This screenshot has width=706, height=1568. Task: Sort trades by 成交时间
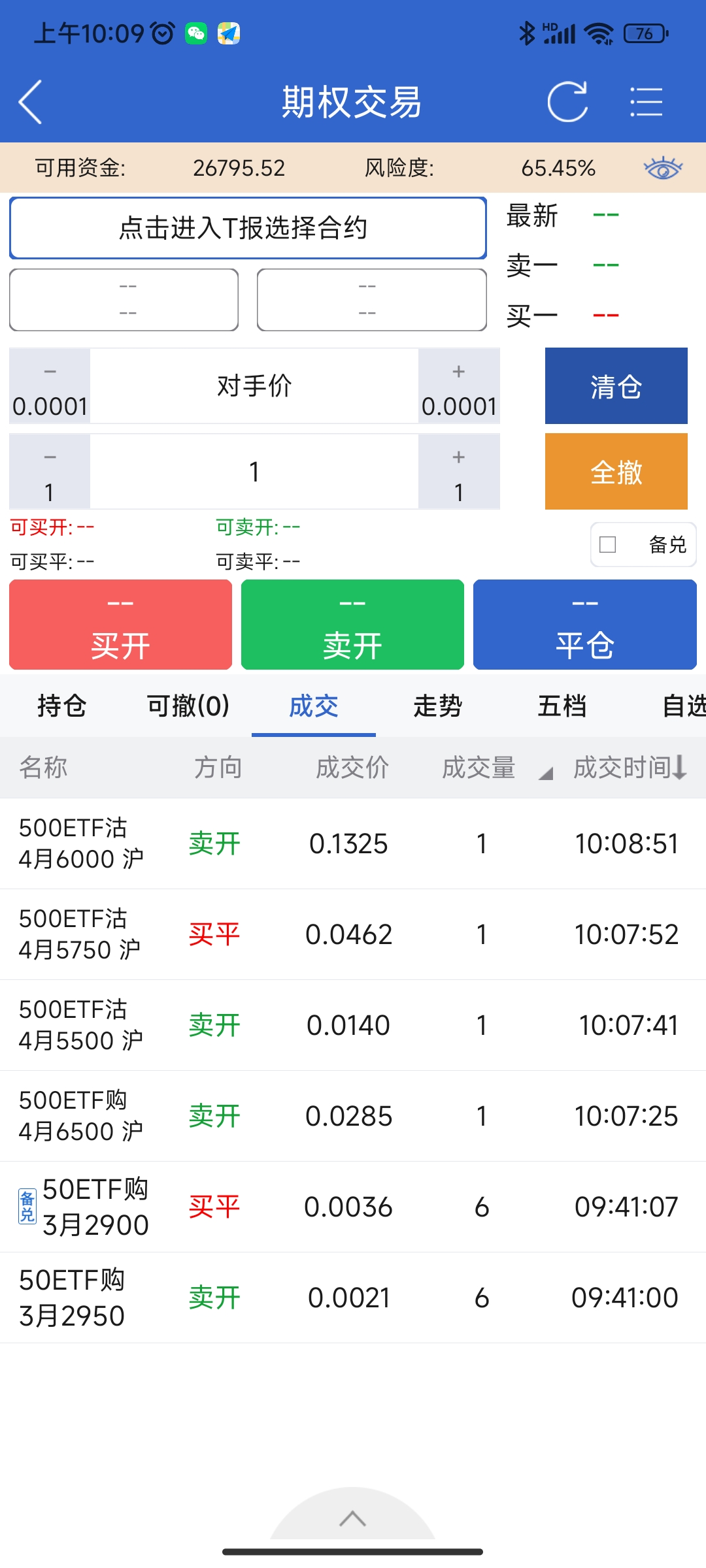[630, 768]
